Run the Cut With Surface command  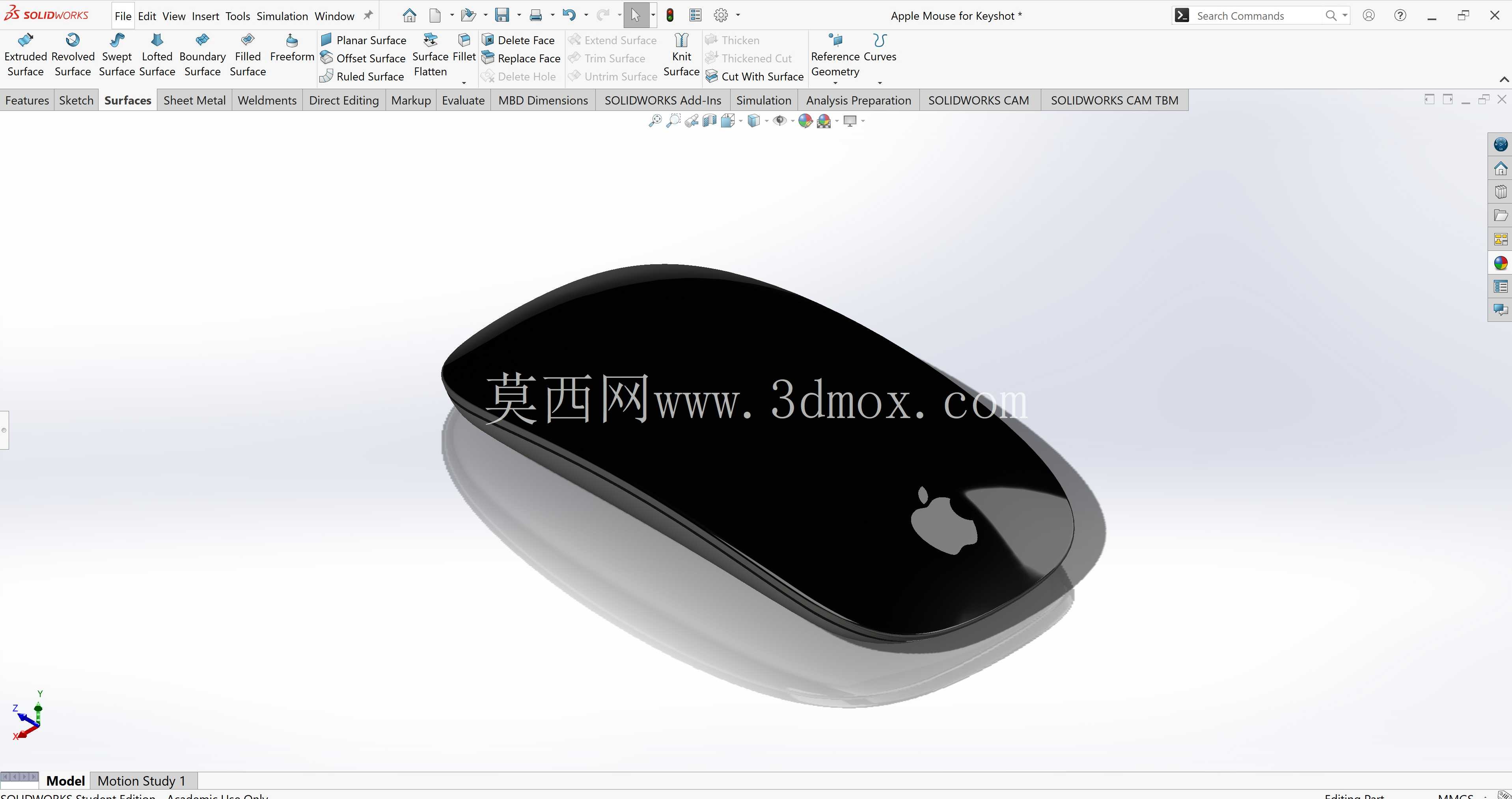[755, 77]
